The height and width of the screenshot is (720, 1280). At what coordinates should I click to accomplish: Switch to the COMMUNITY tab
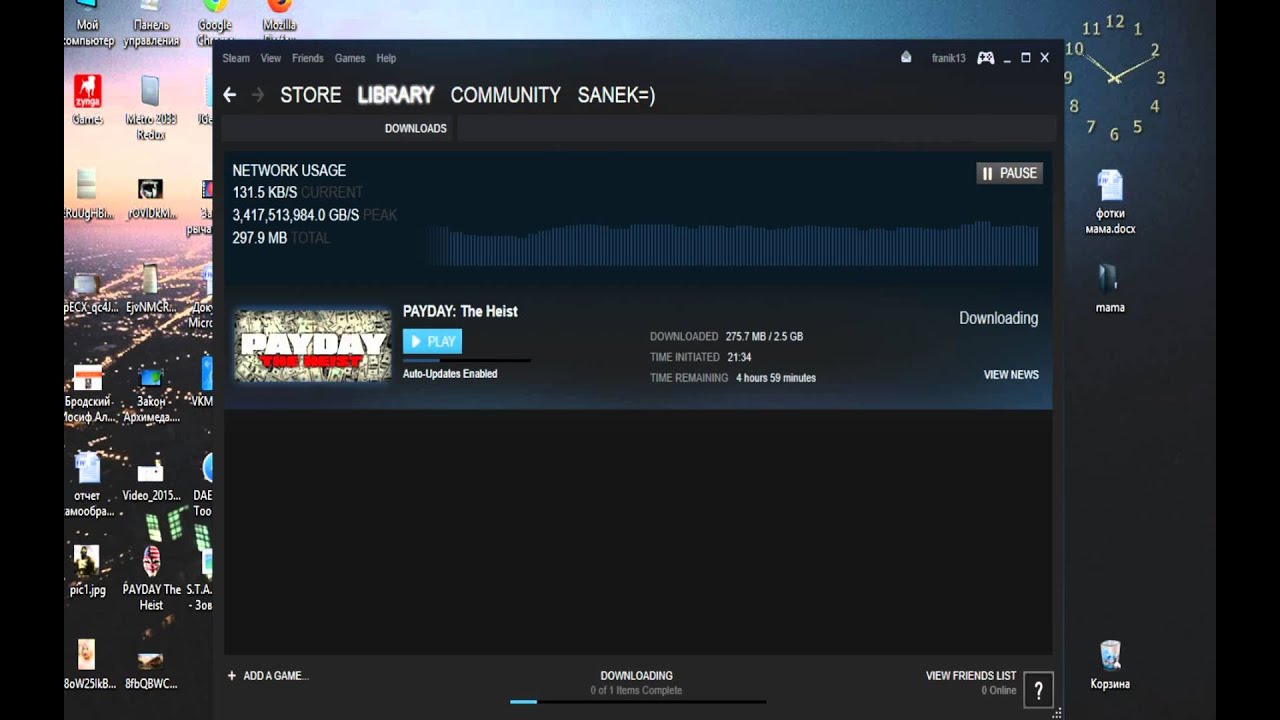click(505, 95)
